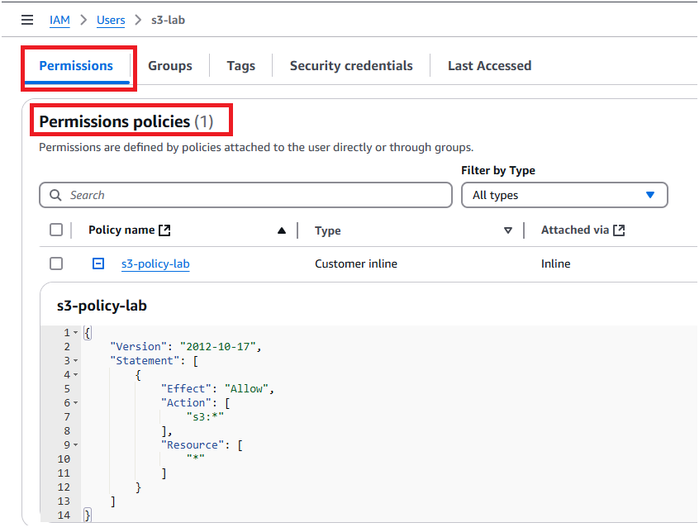Go to Users breadcrumb link
Image resolution: width=699 pixels, height=527 pixels.
point(111,20)
